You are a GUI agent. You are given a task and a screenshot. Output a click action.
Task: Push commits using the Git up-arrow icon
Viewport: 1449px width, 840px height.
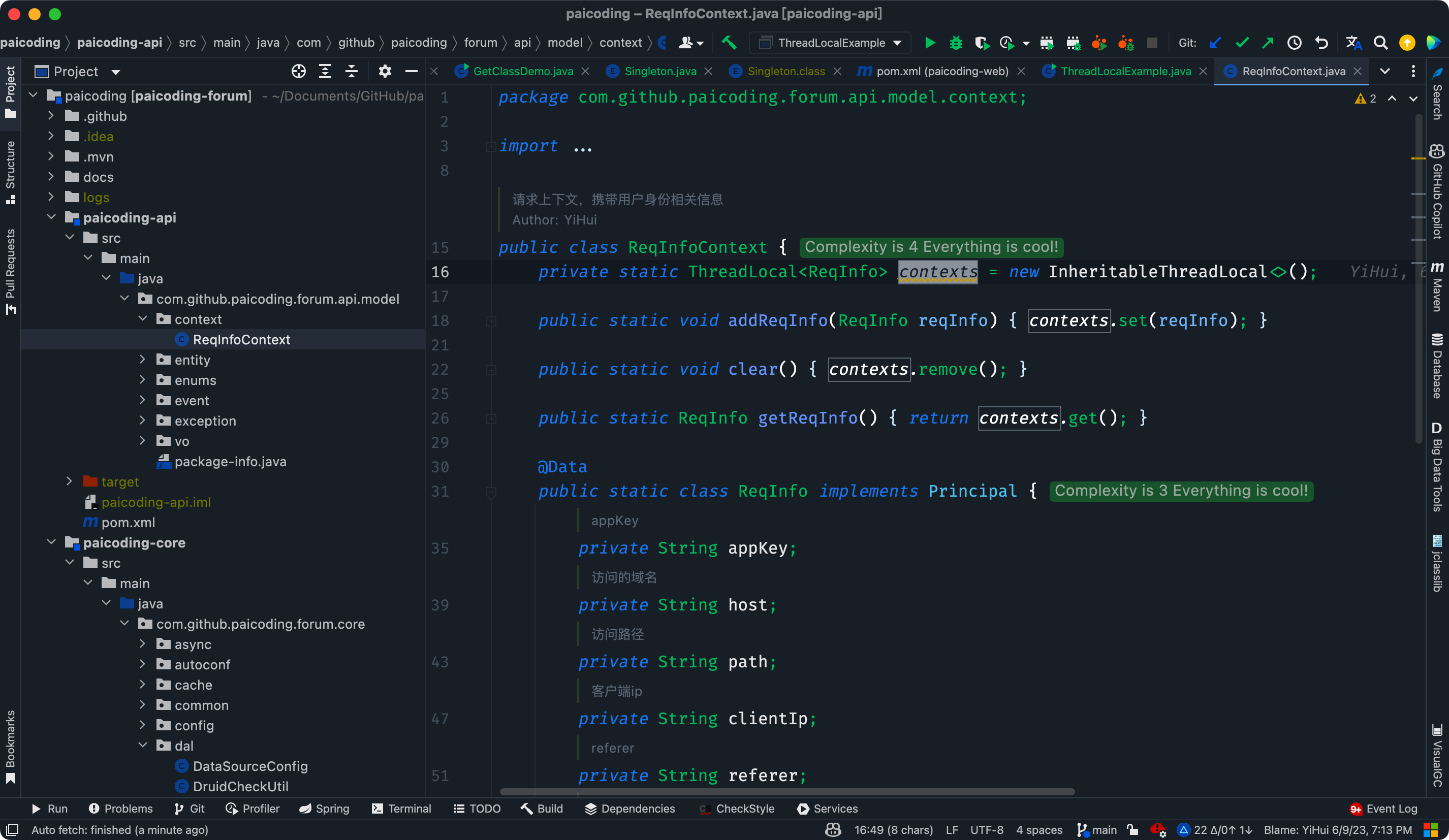[1269, 43]
